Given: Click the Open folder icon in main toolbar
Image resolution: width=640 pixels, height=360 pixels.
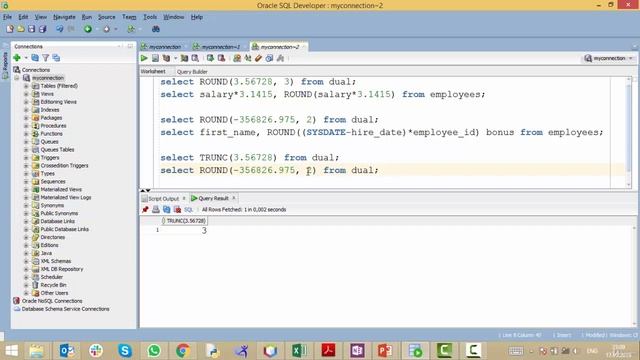Looking at the screenshot, I should tap(20, 29).
